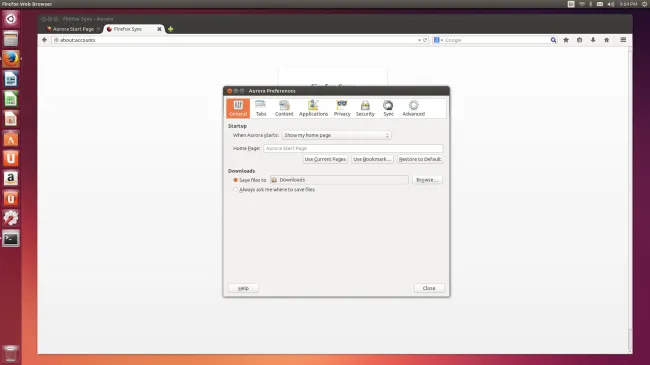The image size is (650, 365).
Task: Bookmark this page with the star icon
Action: (x=566, y=40)
